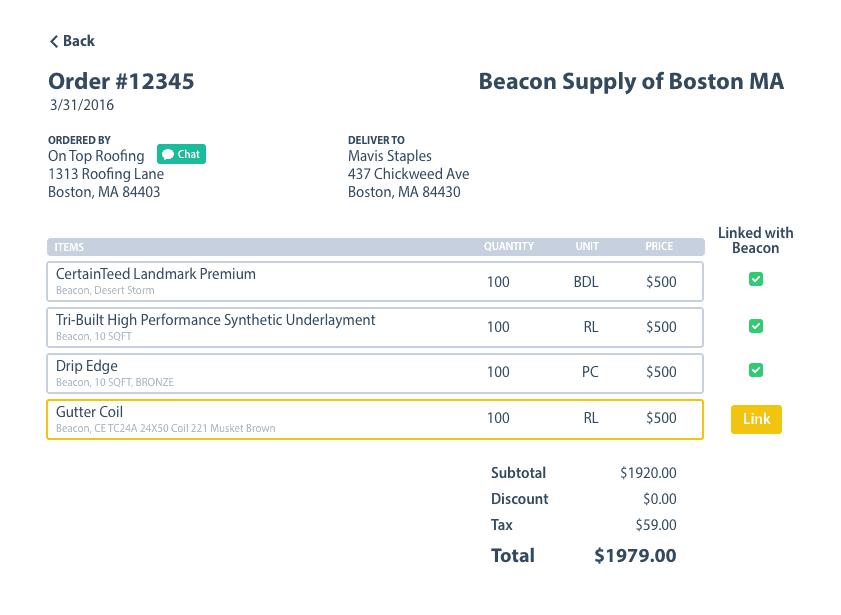Screen dimensions: 841x615
Task: Toggle linked checkbox for Tri-Built Synthetic Underlayment
Action: point(756,326)
